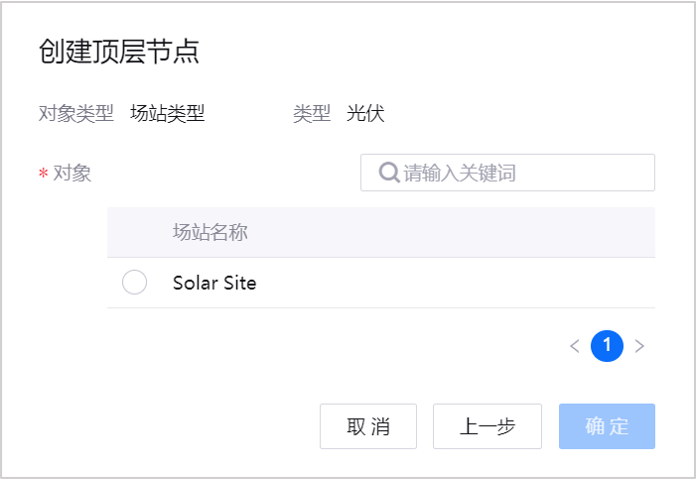
Task: Click the 创建顶层节点 dialog title
Action: click(x=118, y=52)
